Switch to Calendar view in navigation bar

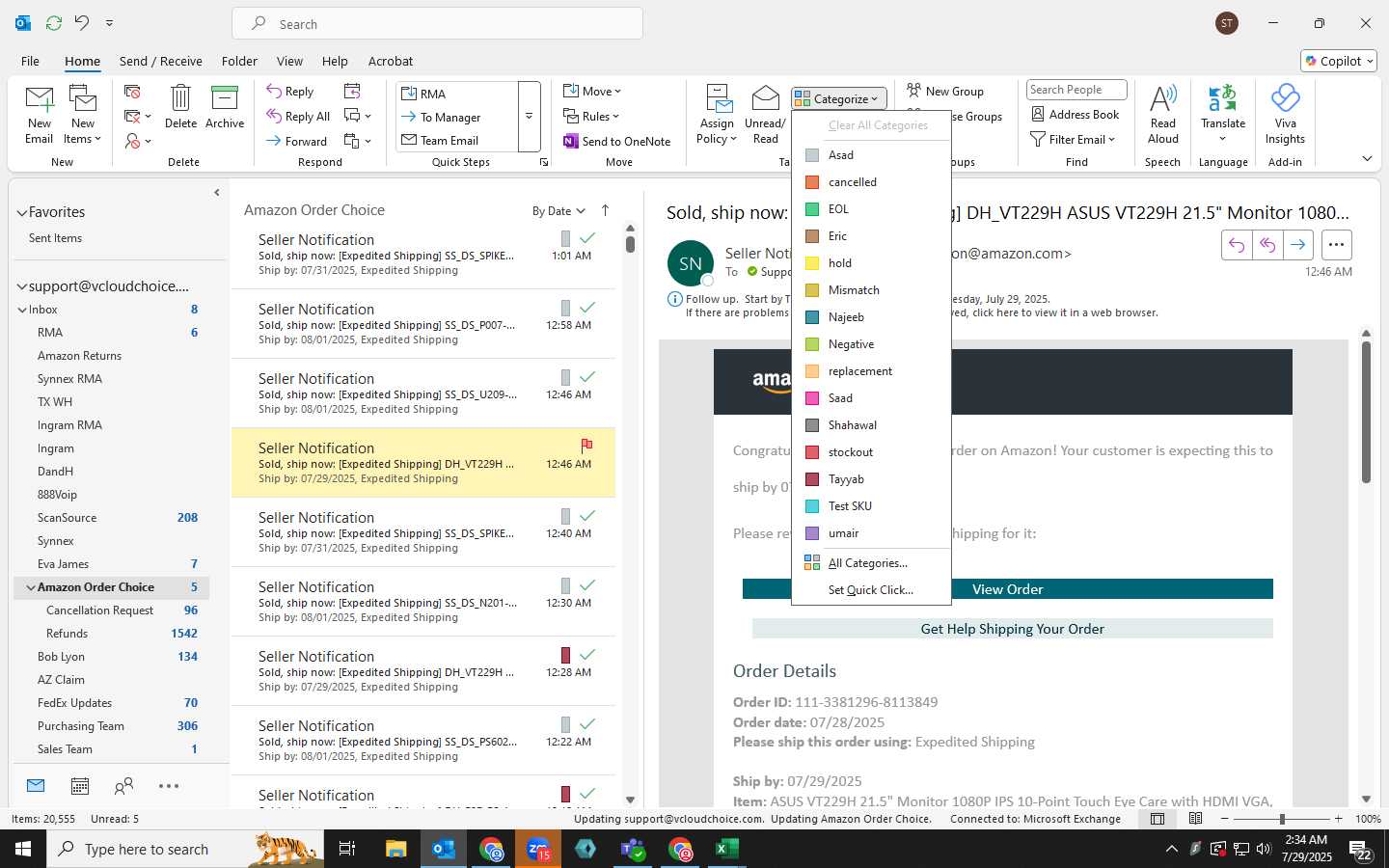click(x=80, y=786)
